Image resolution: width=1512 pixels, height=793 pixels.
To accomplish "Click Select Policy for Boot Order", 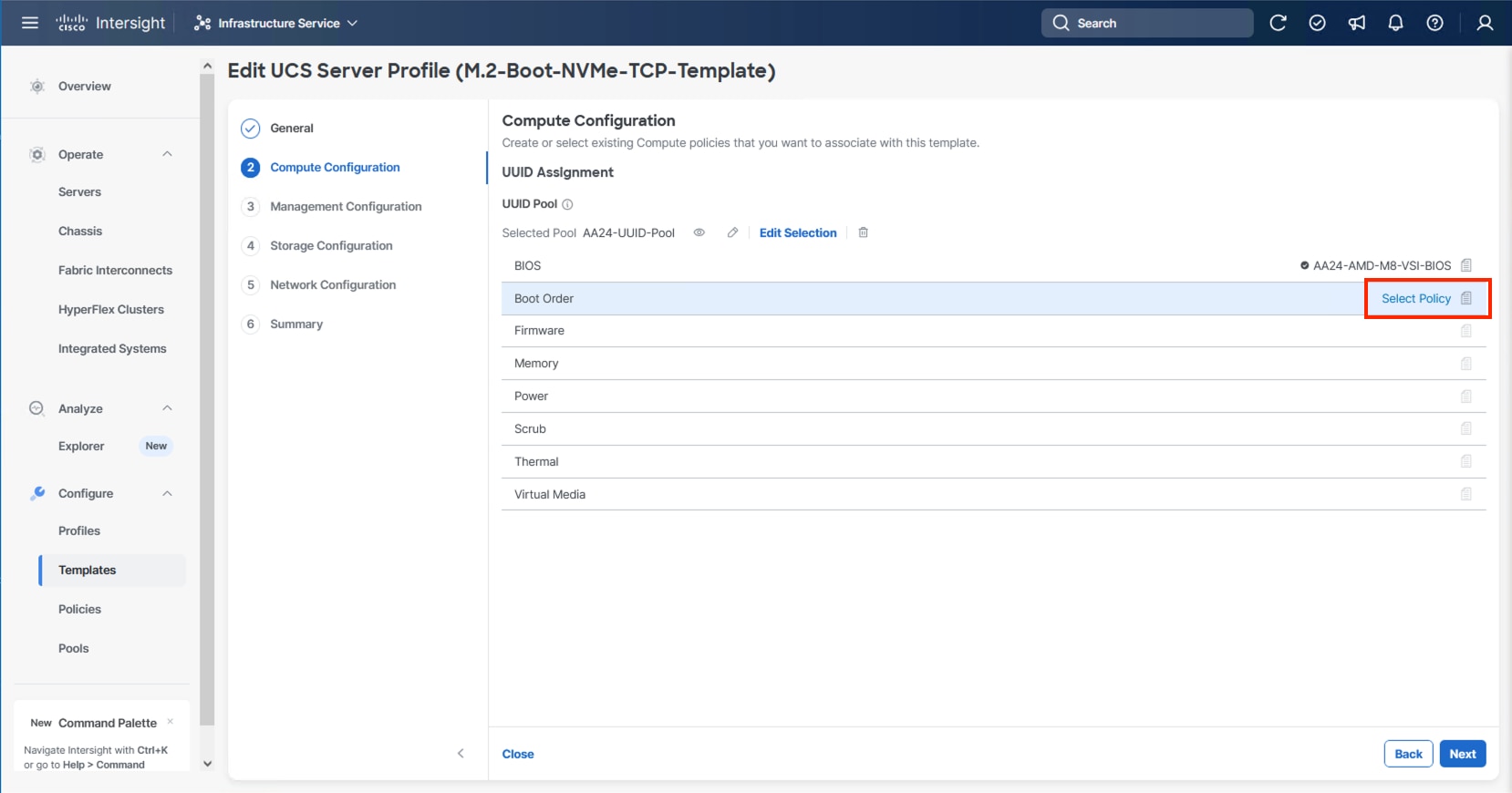I will 1415,298.
